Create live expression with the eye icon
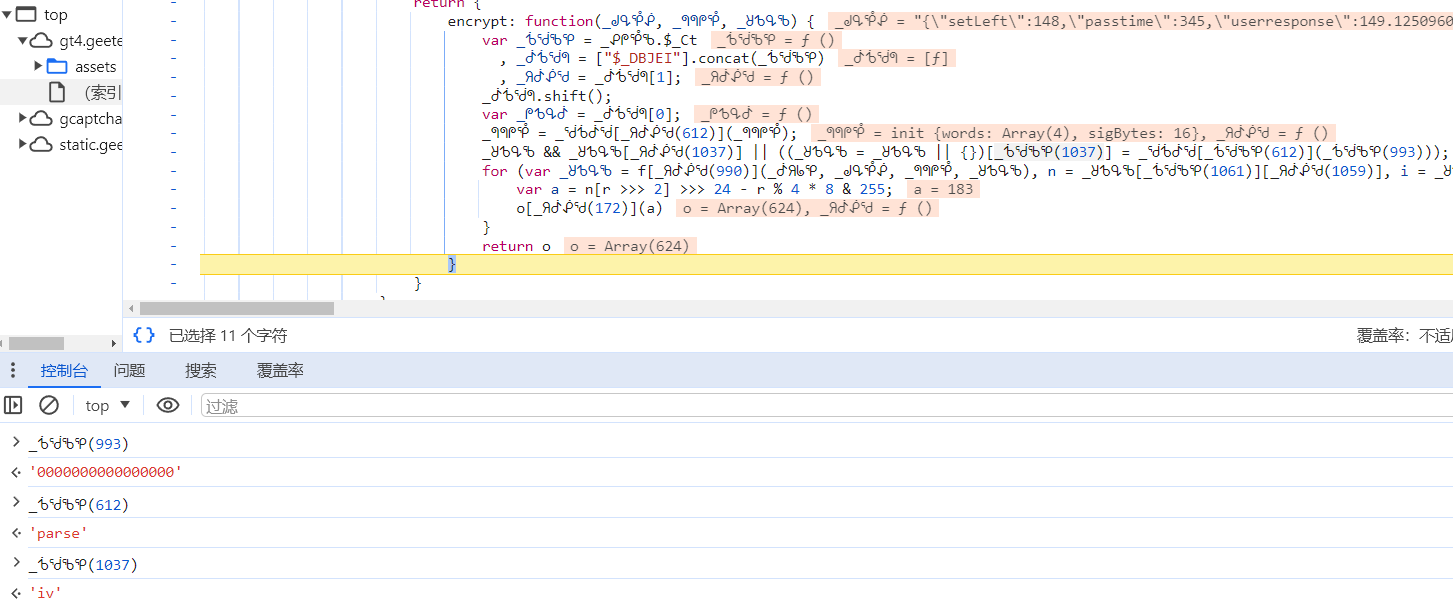The image size is (1453, 615). click(168, 405)
